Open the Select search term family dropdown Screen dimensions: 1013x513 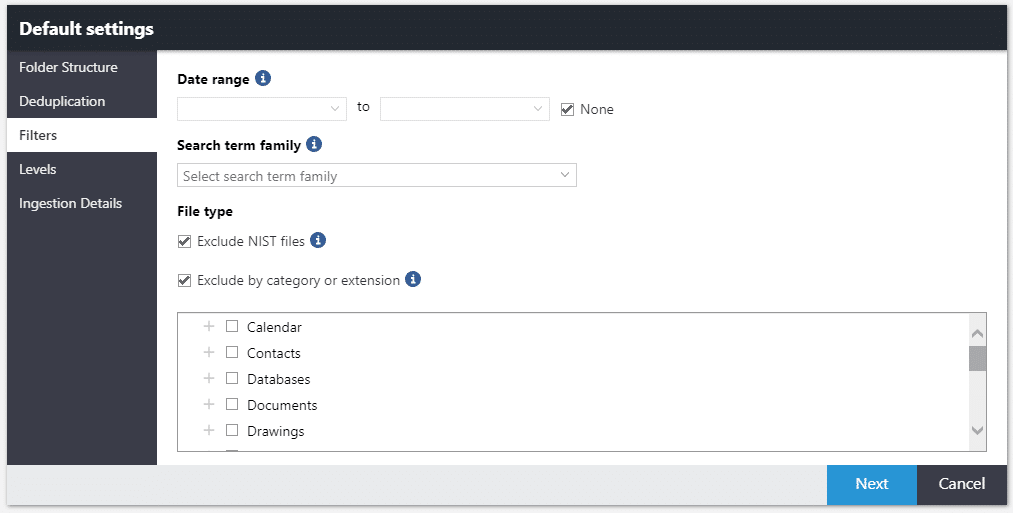[376, 176]
